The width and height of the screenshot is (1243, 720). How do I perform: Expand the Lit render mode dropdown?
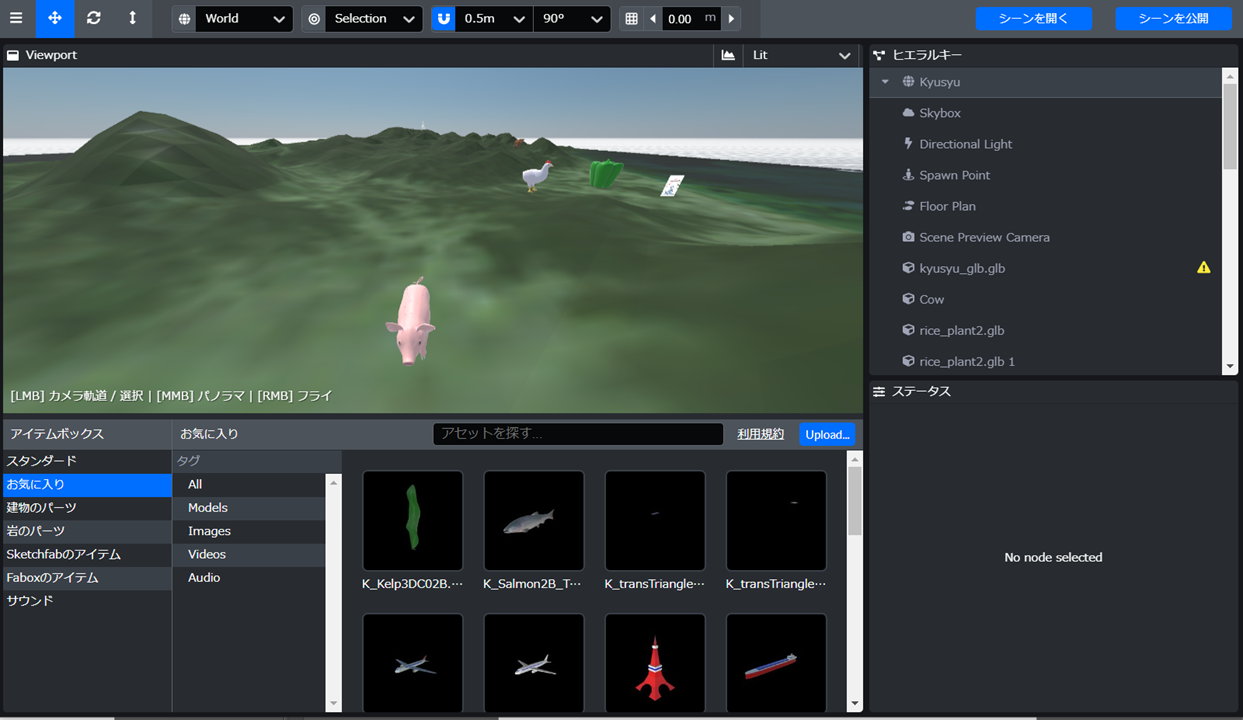(800, 55)
